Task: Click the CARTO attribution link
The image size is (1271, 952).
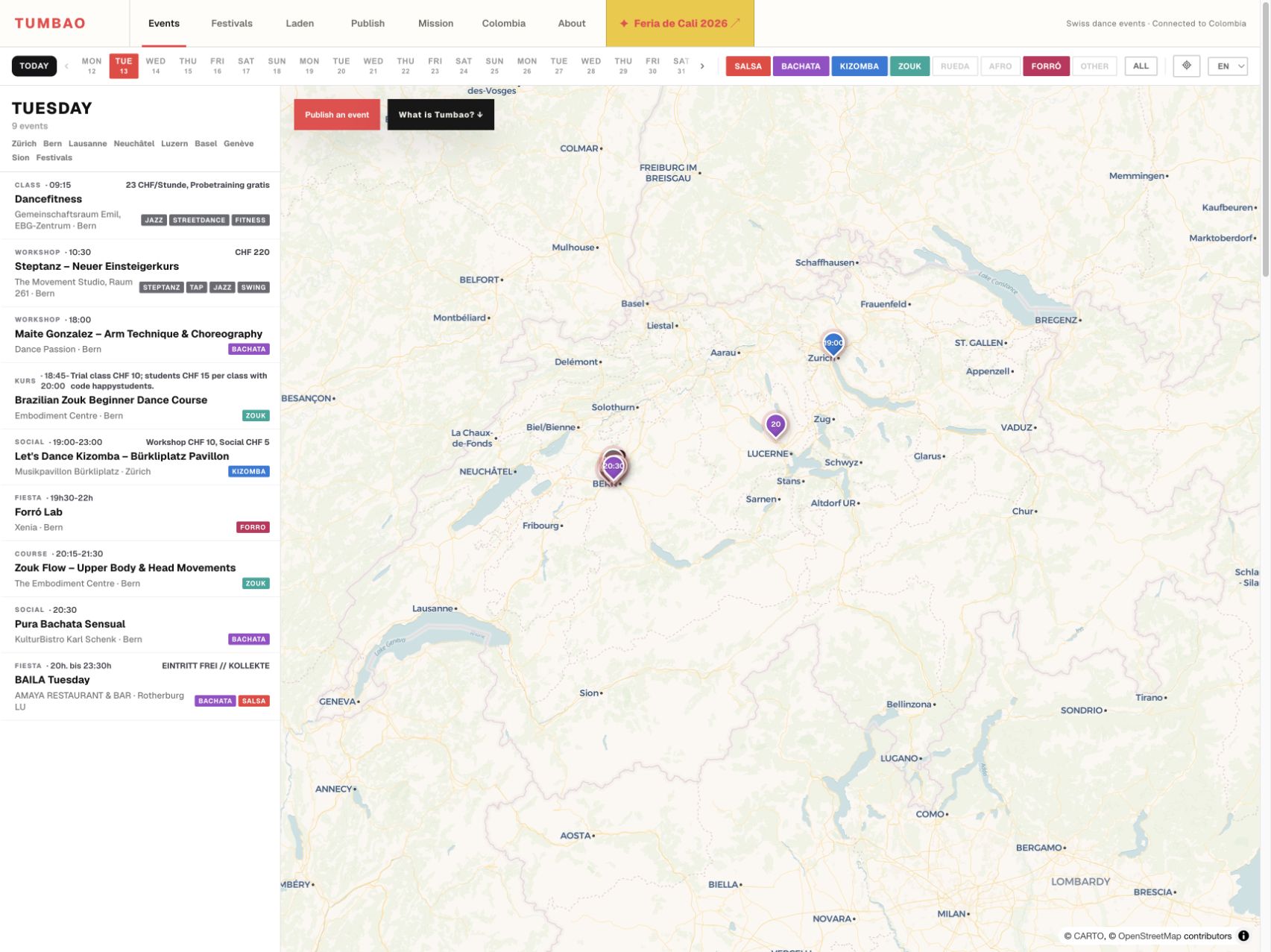Action: tap(1089, 936)
